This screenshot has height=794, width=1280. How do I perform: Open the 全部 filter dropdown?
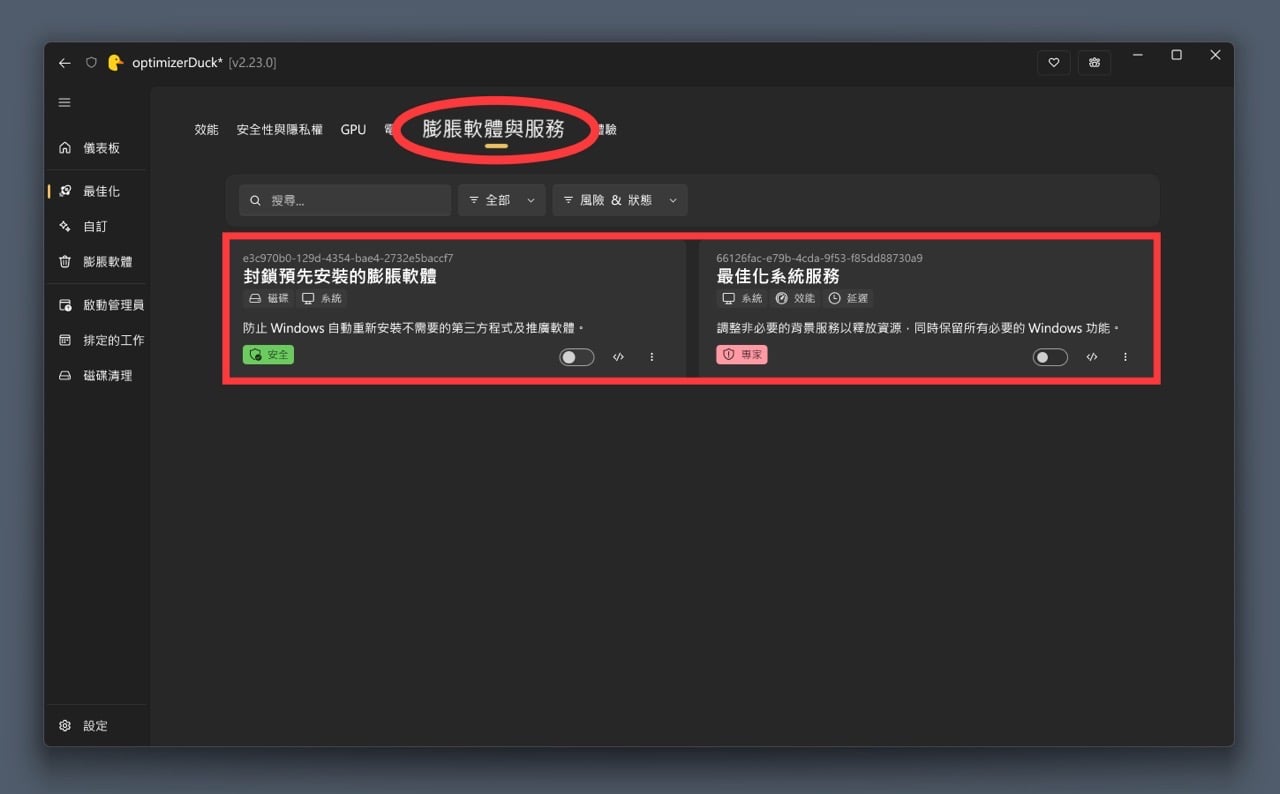coord(502,200)
